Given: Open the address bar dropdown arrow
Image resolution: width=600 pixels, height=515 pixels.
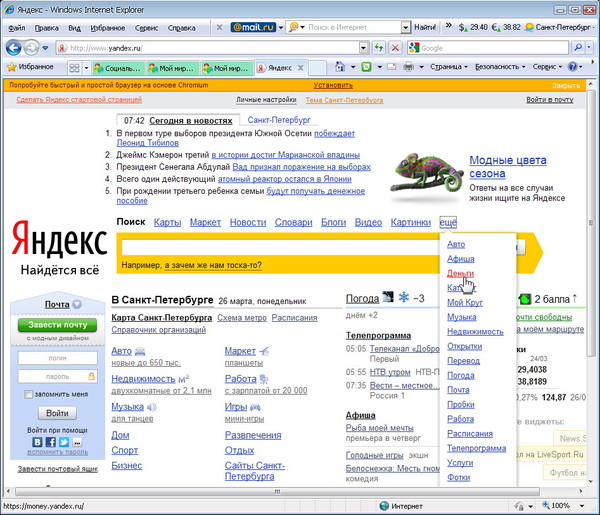Looking at the screenshot, I should 364,48.
